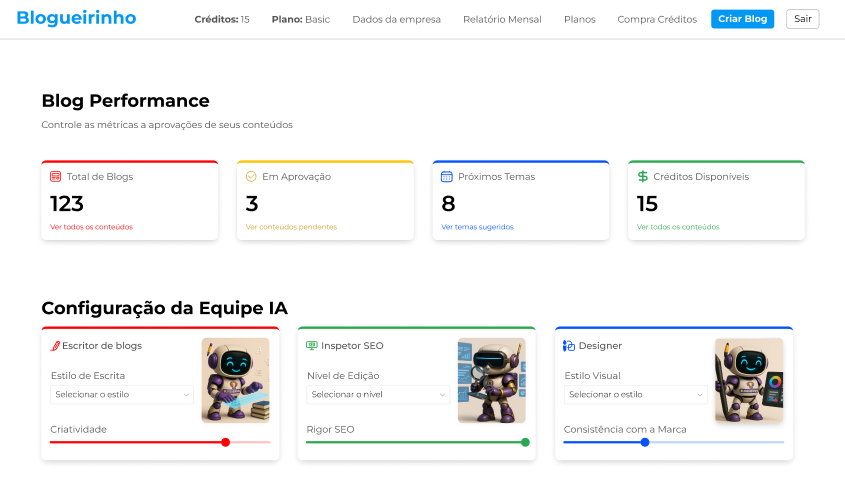The image size is (845, 490).
Task: Open the Estilo Visual dropdown
Action: [x=635, y=395]
